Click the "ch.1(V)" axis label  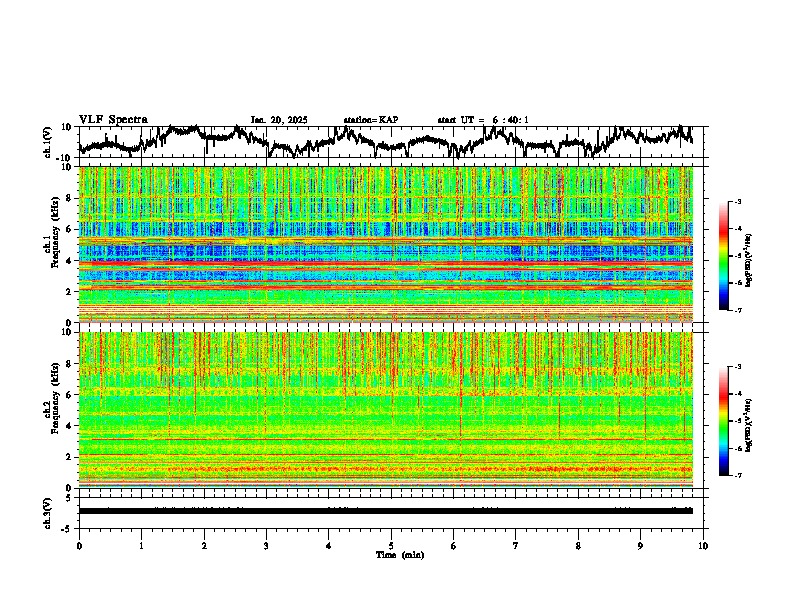[x=49, y=142]
